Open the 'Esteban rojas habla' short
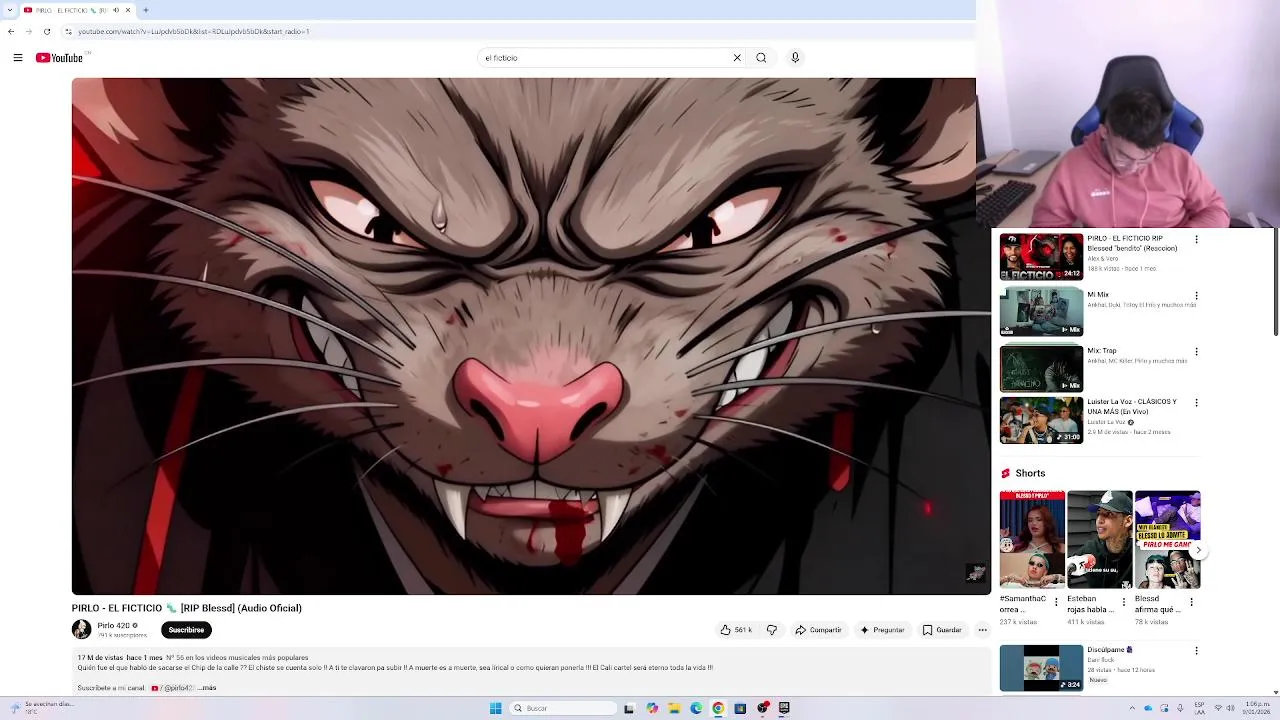The image size is (1280, 720). [1099, 540]
